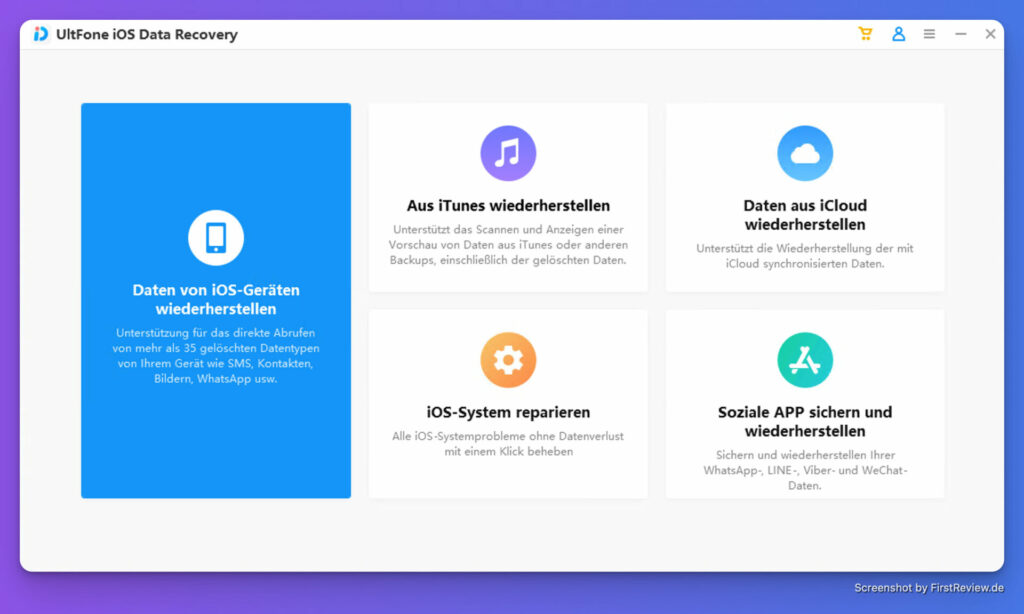Open the shopping cart icon
Viewport: 1024px width, 614px height.
[865, 34]
